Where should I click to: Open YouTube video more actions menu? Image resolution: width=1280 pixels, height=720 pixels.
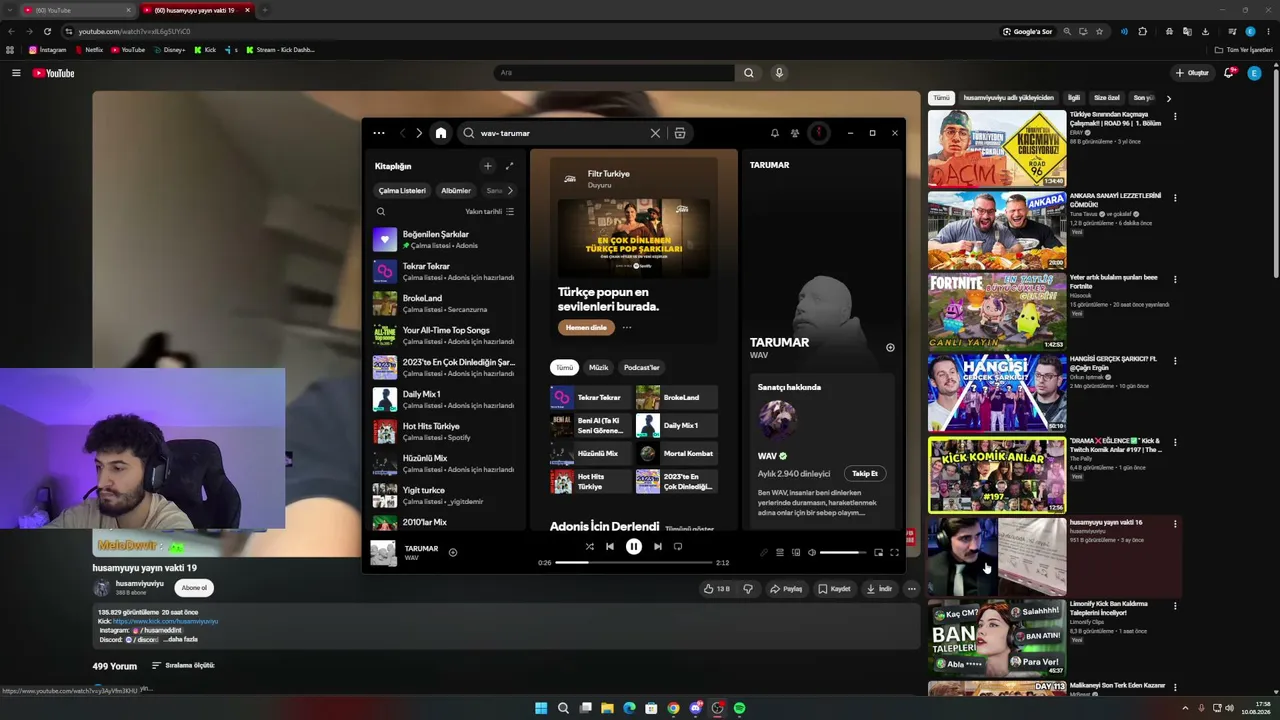tap(911, 589)
